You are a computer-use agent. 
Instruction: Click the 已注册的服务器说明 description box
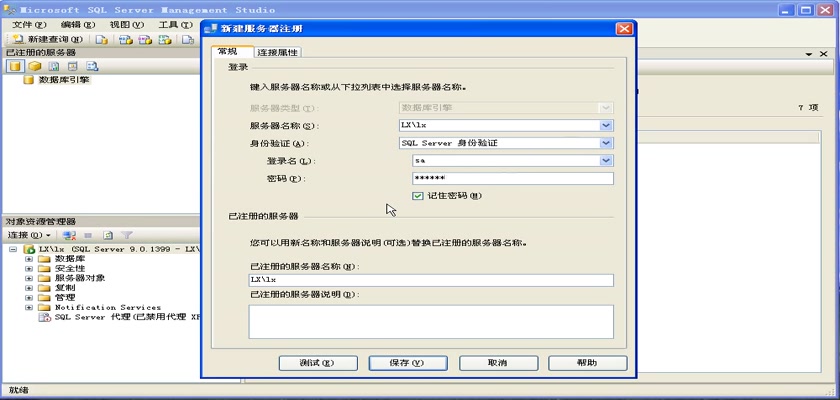coord(431,322)
